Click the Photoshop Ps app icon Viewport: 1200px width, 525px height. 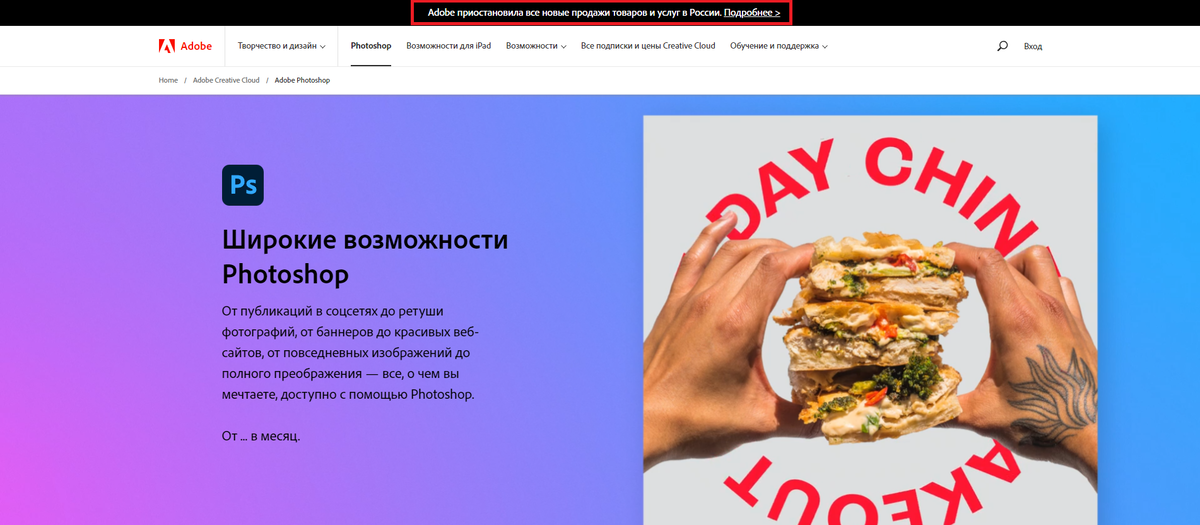click(x=243, y=185)
